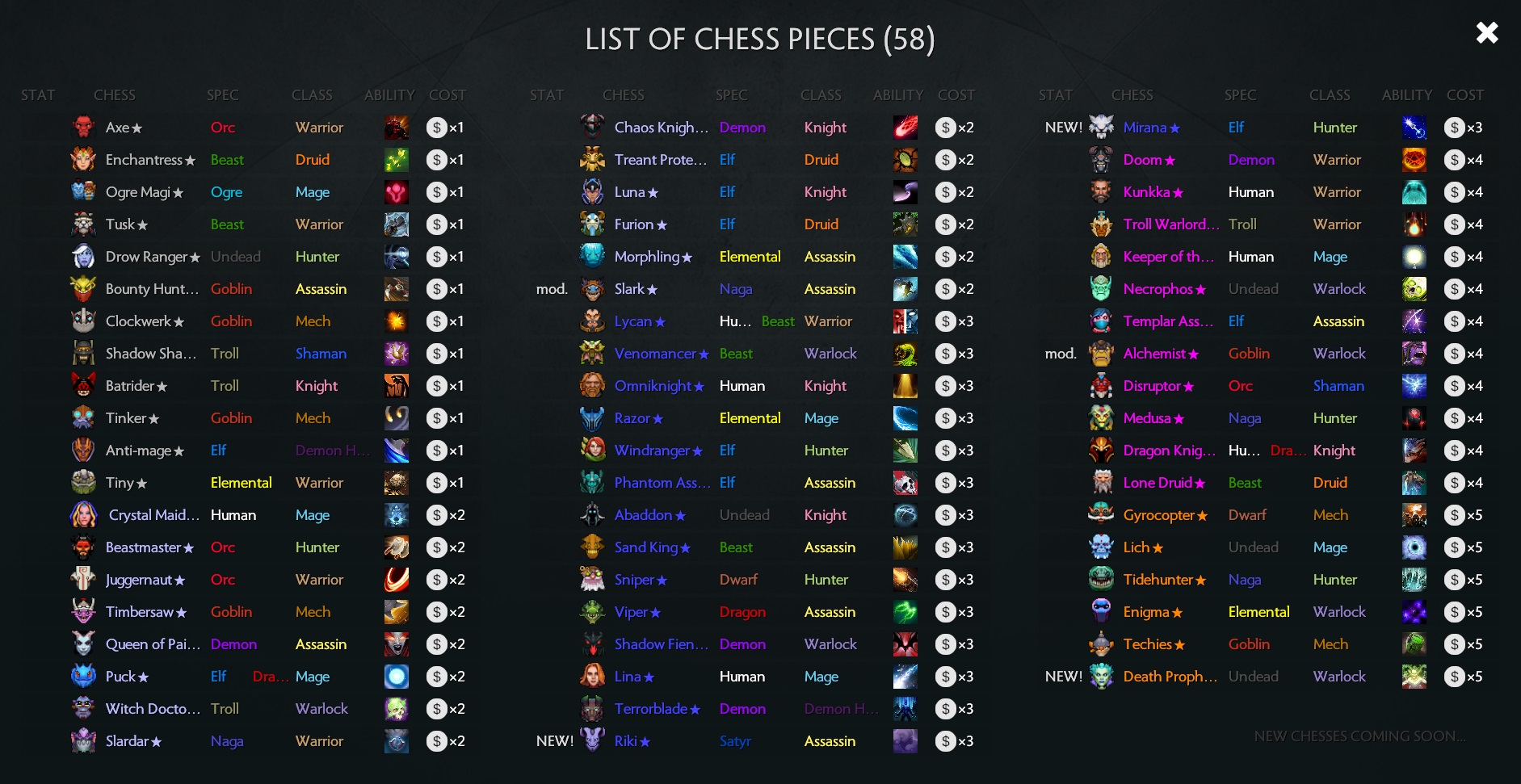This screenshot has height=784, width=1521.
Task: Click Tidehunter's hero portrait
Action: [1101, 579]
